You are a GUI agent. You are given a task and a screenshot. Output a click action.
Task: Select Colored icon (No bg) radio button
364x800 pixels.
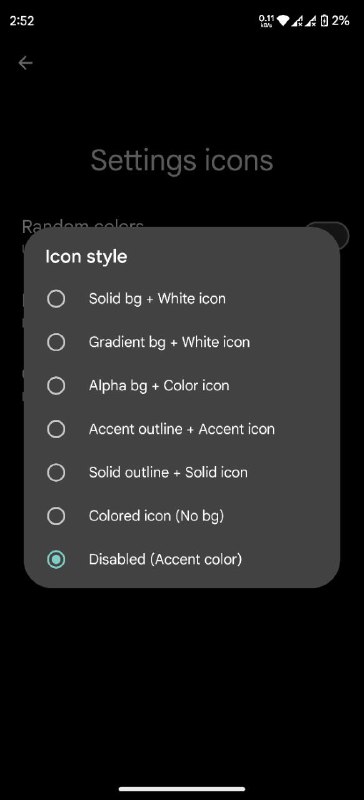coord(56,516)
